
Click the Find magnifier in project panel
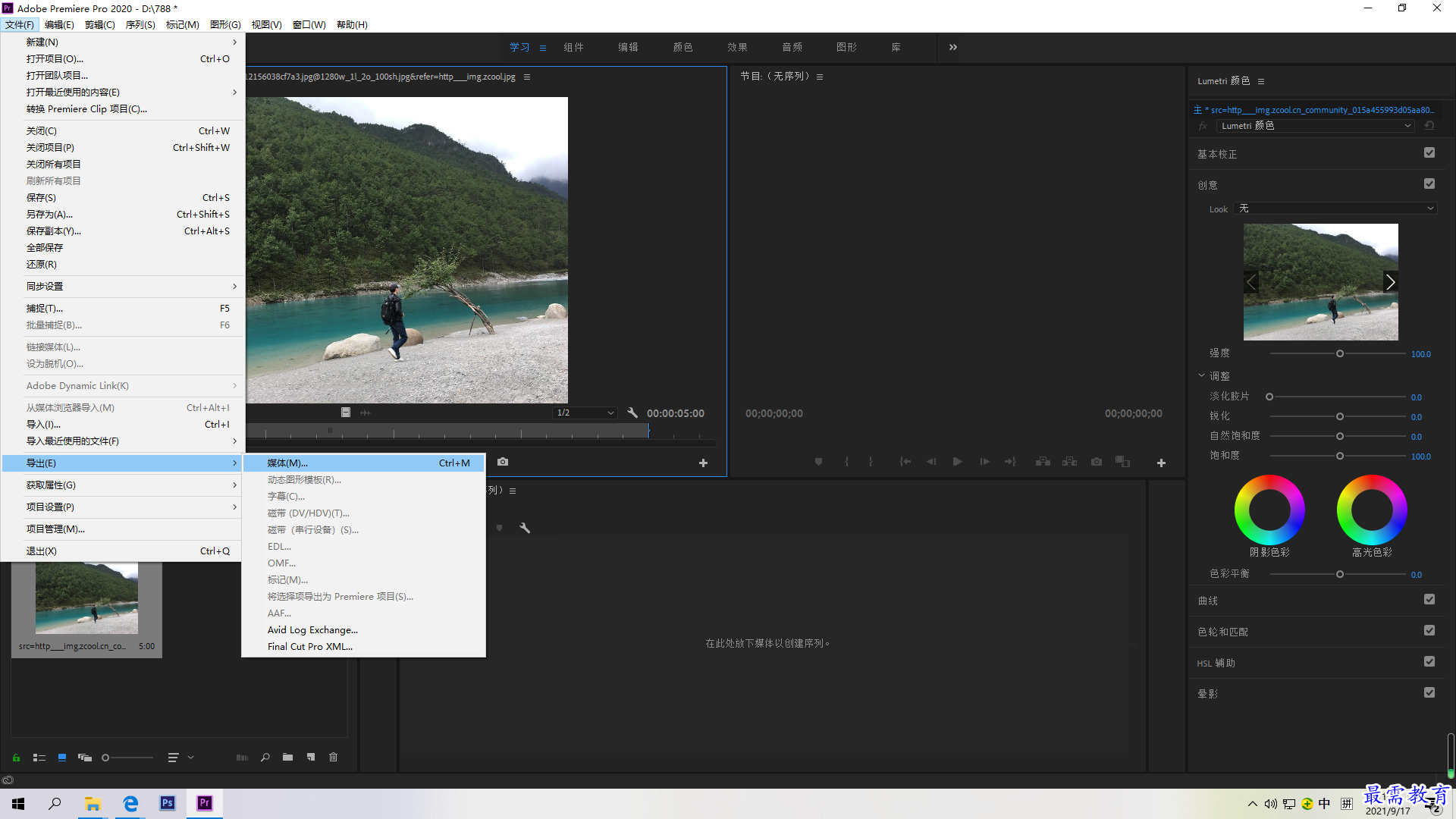click(265, 758)
